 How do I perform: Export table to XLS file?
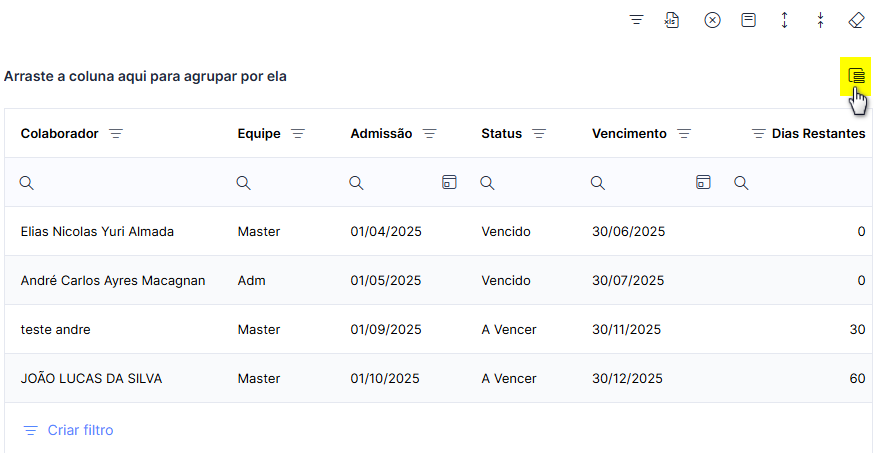coord(672,21)
